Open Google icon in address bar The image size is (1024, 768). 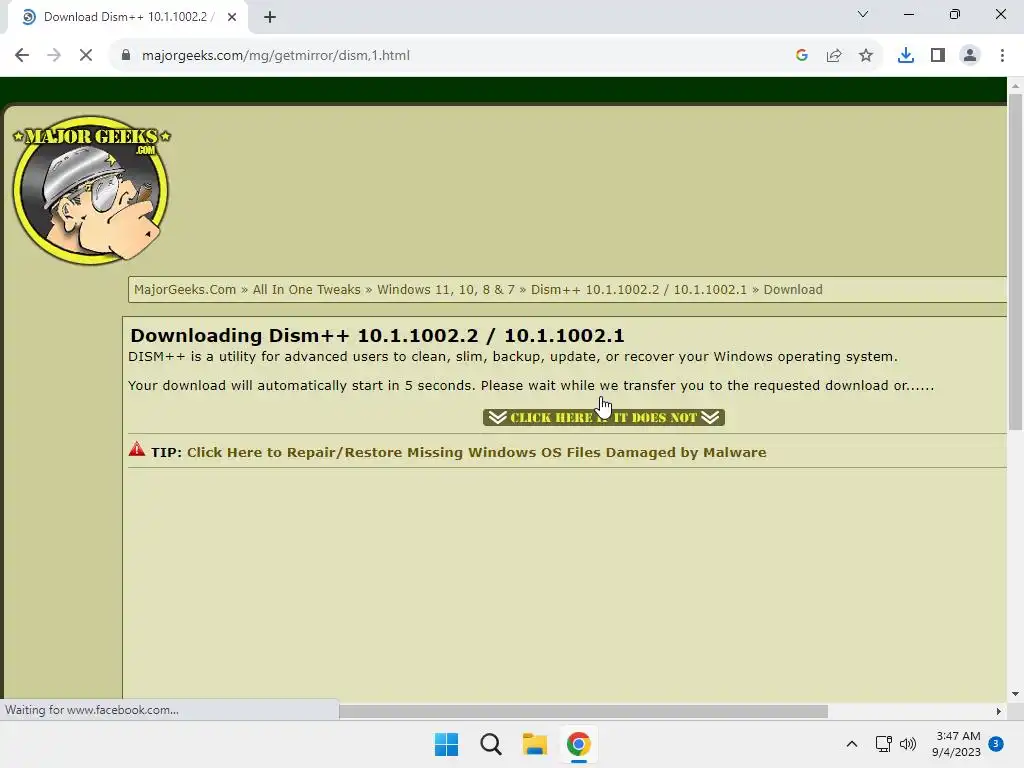(x=802, y=55)
